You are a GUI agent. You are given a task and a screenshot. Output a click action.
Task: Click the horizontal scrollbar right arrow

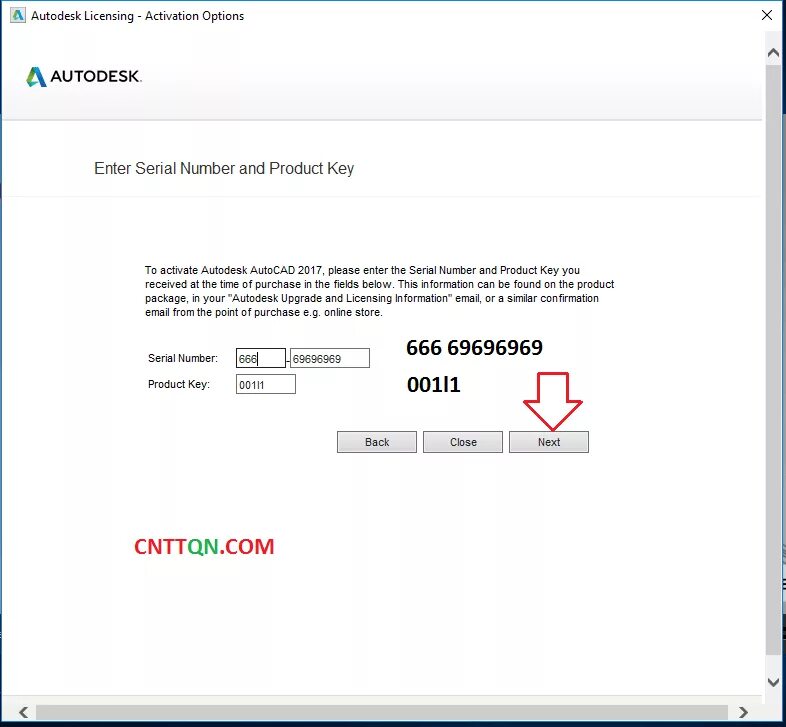coord(743,712)
